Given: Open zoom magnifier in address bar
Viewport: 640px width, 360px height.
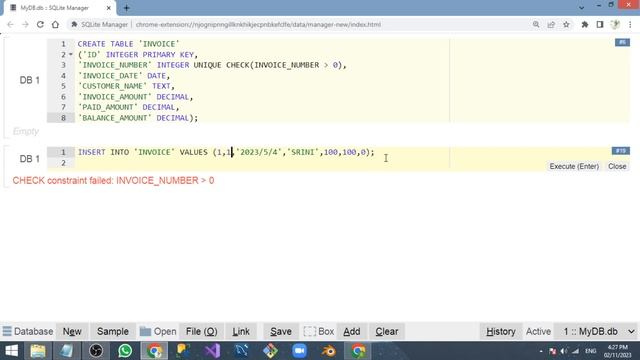Looking at the screenshot, I should coord(536,24).
